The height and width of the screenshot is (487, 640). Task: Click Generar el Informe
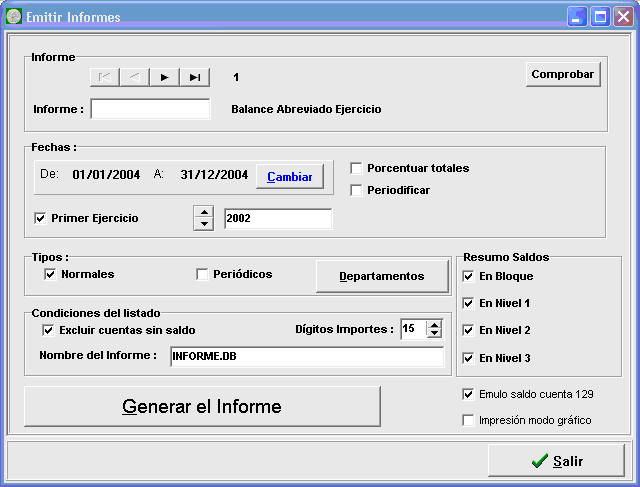(x=202, y=407)
